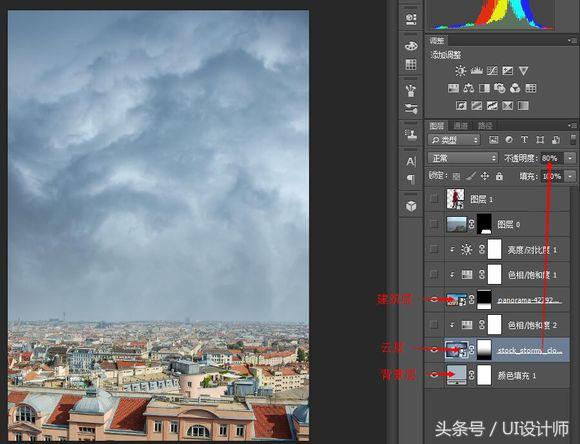Add a Brightness/Contrast adjustment from Adjustments panel

[x=461, y=71]
